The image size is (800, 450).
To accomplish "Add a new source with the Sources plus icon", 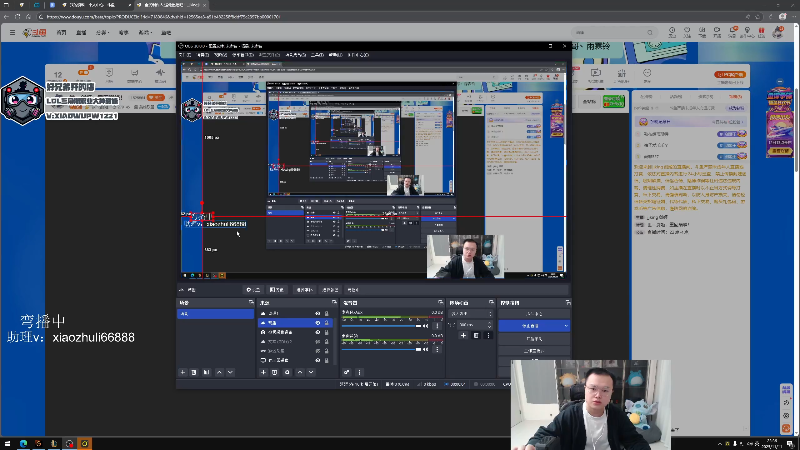I will click(x=263, y=372).
